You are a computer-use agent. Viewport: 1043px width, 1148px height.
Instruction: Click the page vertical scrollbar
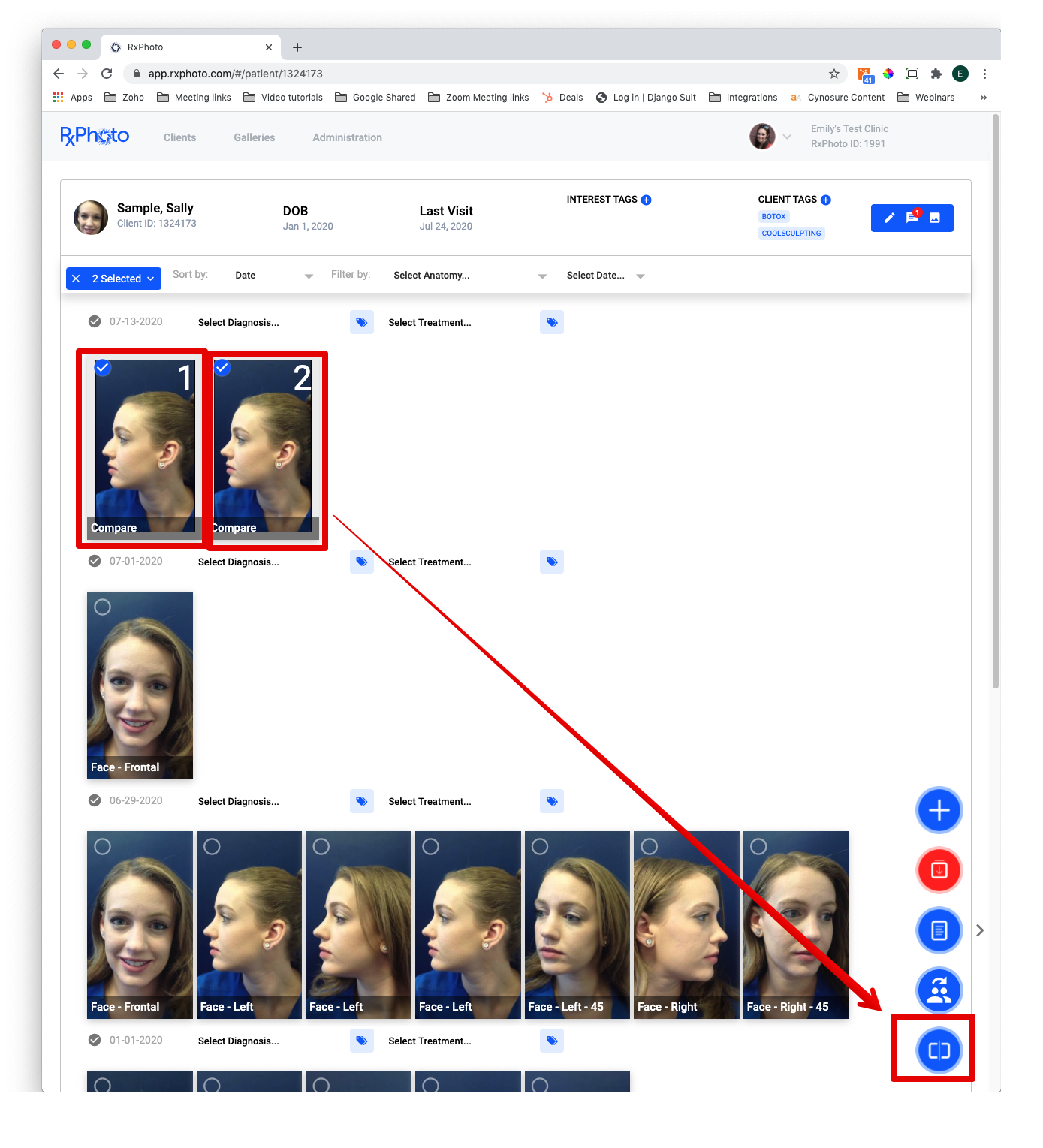point(996,401)
